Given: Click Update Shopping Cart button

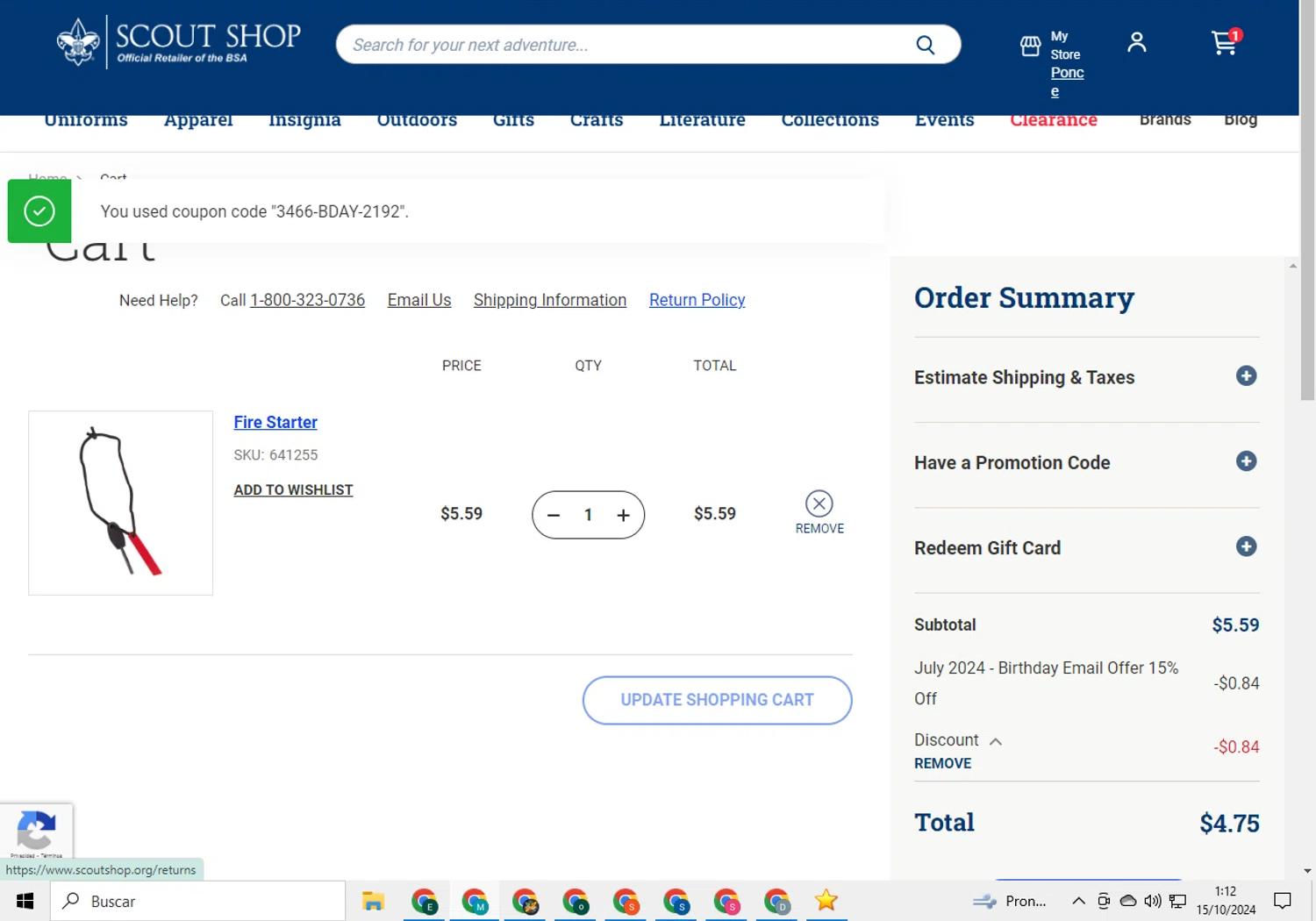Looking at the screenshot, I should click(717, 700).
